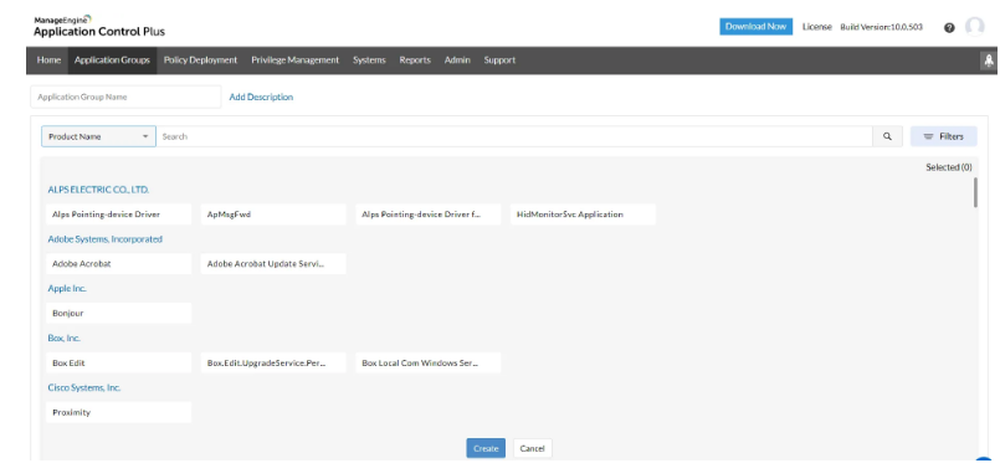Click the Create button

point(485,448)
